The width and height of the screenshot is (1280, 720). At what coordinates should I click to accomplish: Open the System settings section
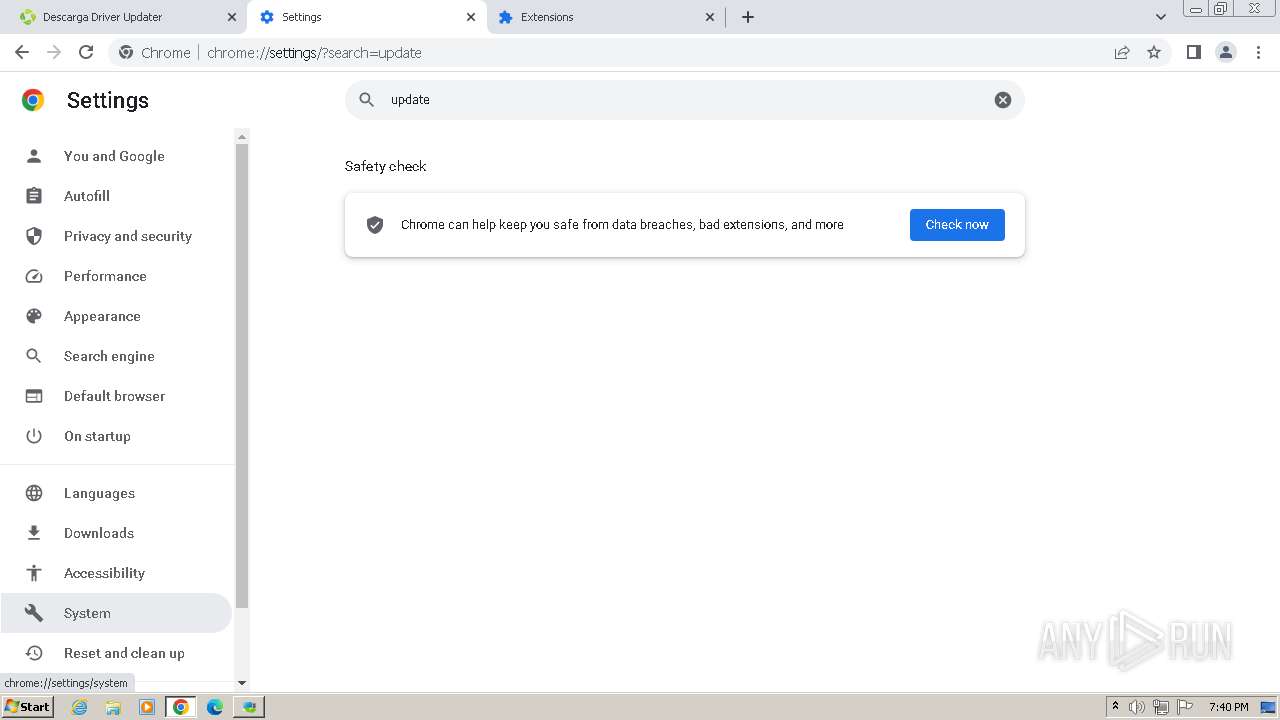[x=116, y=613]
